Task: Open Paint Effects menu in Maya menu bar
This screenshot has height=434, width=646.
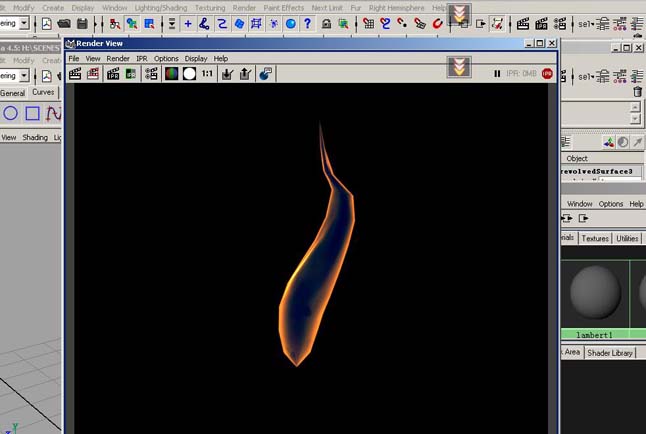Action: pos(283,8)
